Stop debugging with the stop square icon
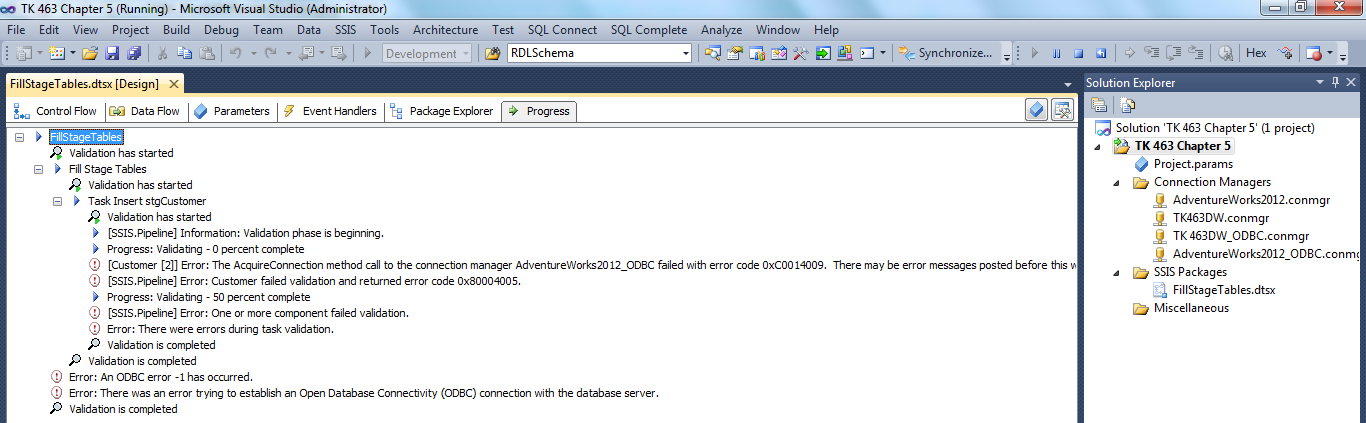The height and width of the screenshot is (423, 1366). [x=1078, y=53]
